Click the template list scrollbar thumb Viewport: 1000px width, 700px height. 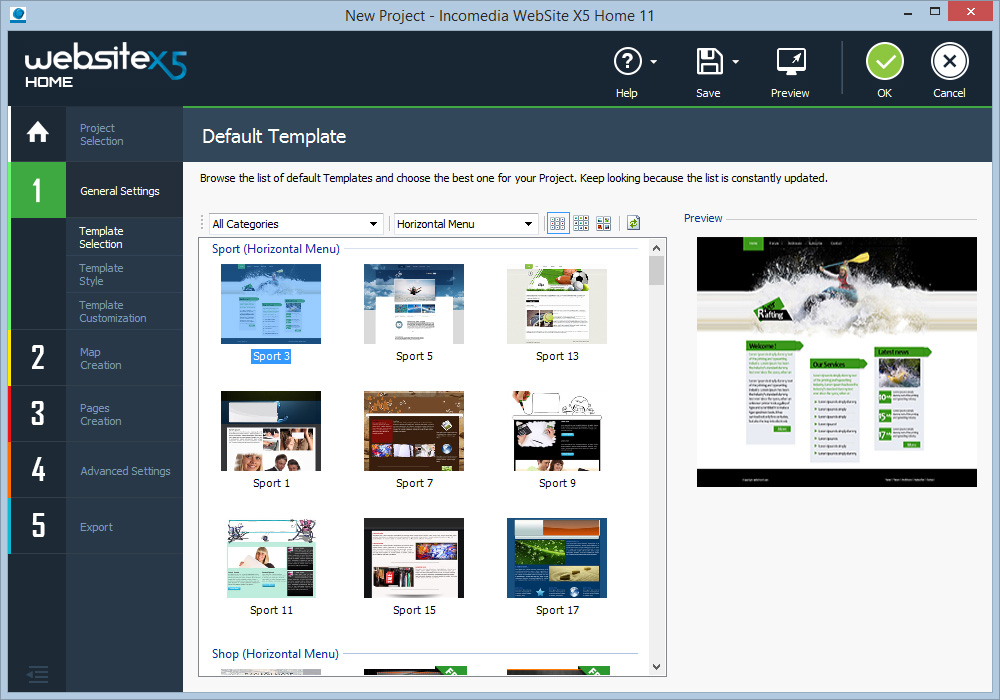[656, 270]
